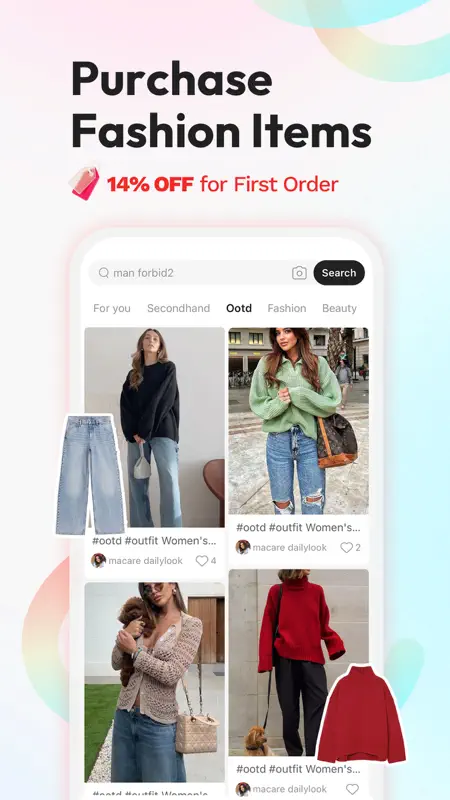Open macare dailylook avatar under green sweater post
The height and width of the screenshot is (800, 450).
pyautogui.click(x=243, y=547)
